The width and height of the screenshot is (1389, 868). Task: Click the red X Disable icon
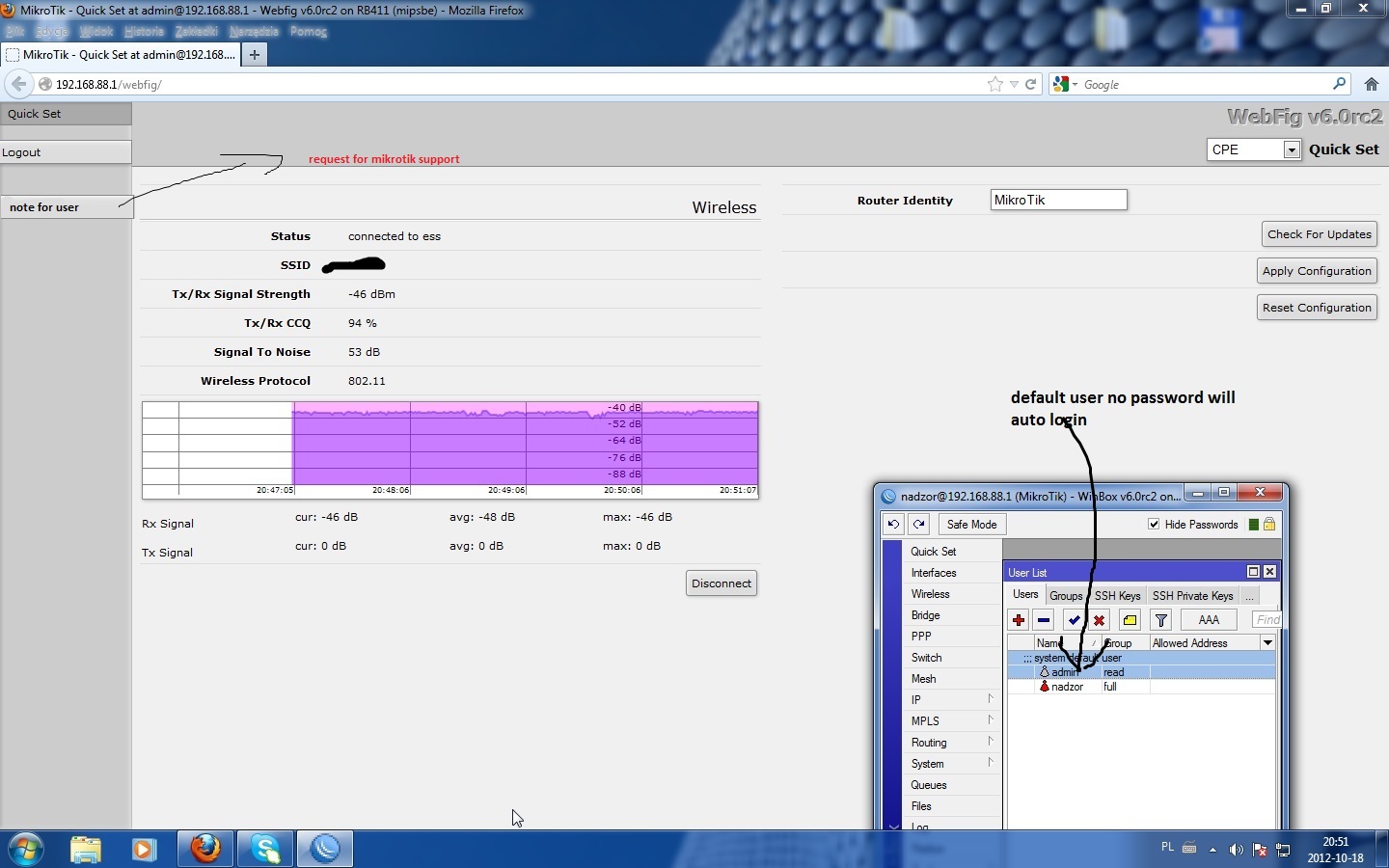pyautogui.click(x=1100, y=620)
